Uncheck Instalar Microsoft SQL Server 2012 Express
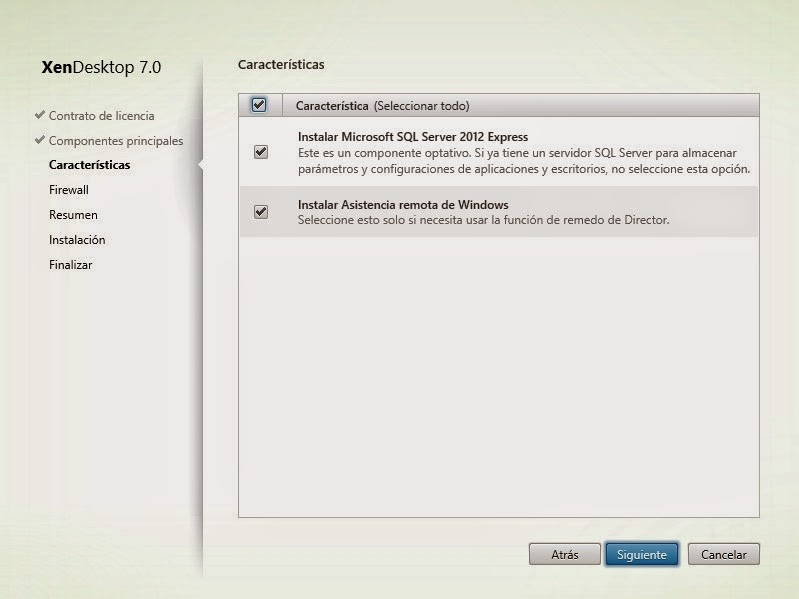Viewport: 799px width, 599px height. click(x=261, y=152)
